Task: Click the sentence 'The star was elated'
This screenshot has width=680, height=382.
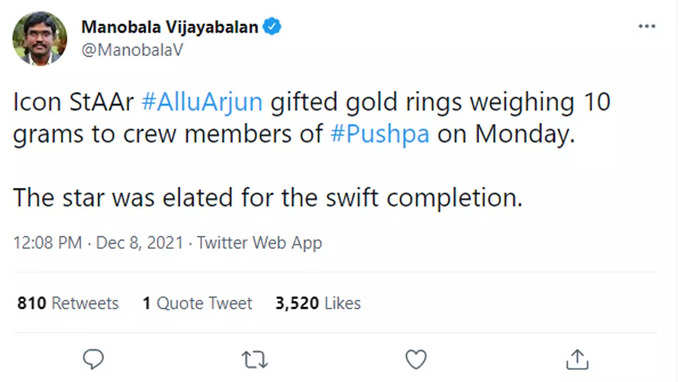Action: point(123,198)
